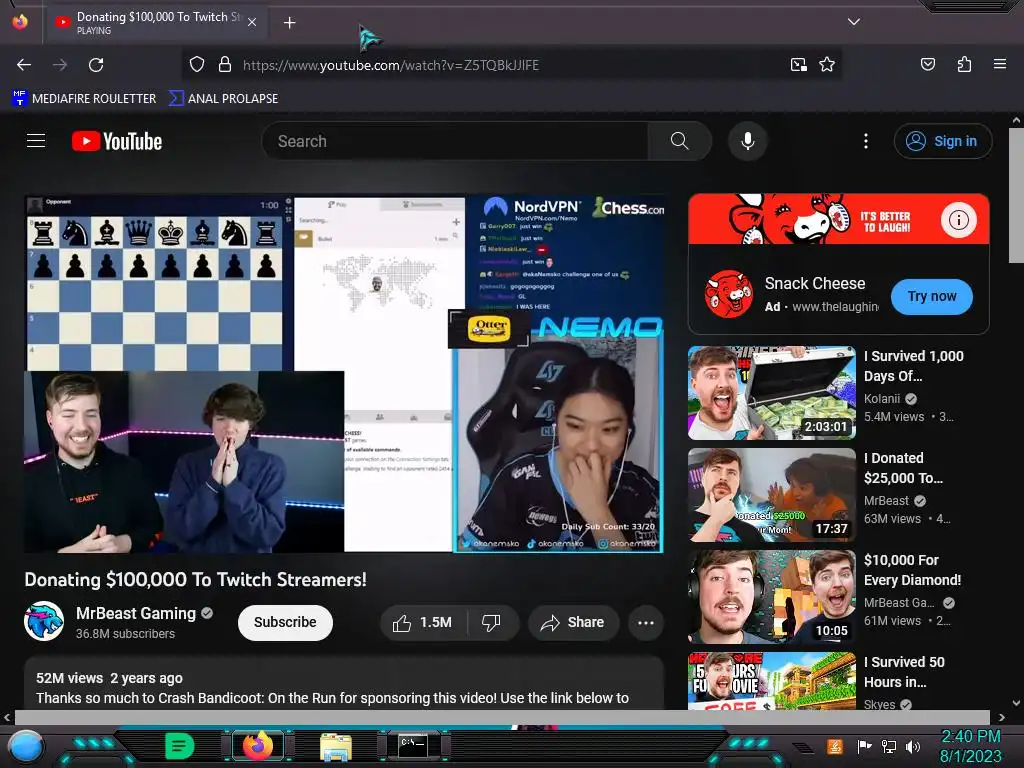Expand the video description box
The height and width of the screenshot is (768, 1024).
(344, 683)
